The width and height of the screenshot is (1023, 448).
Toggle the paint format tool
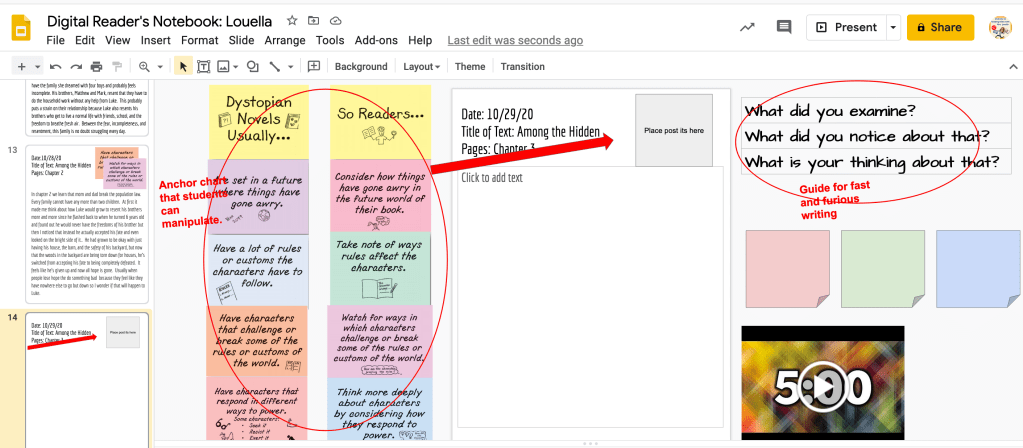tap(117, 67)
